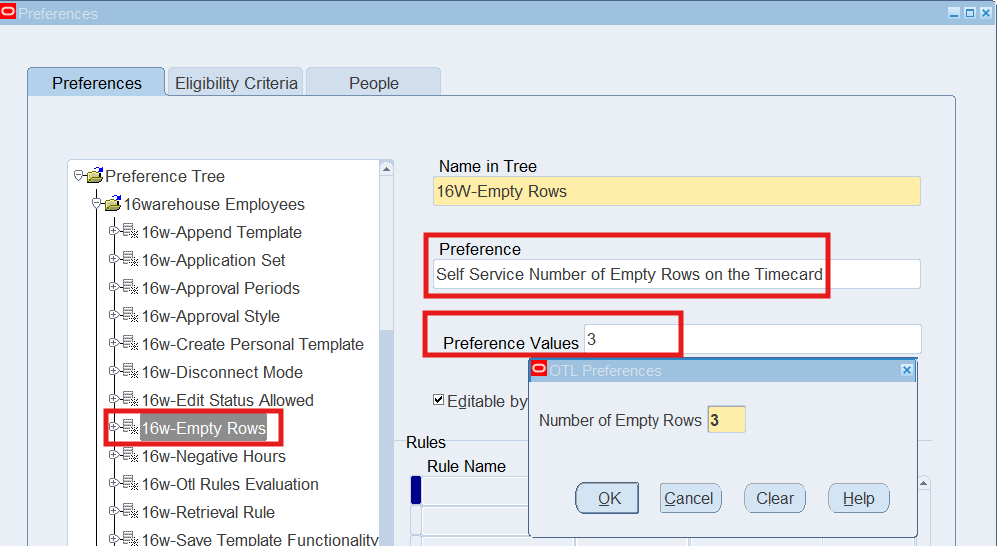Click the node icon beside 16w-Append Template
The width and height of the screenshot is (1000, 546).
(130, 232)
